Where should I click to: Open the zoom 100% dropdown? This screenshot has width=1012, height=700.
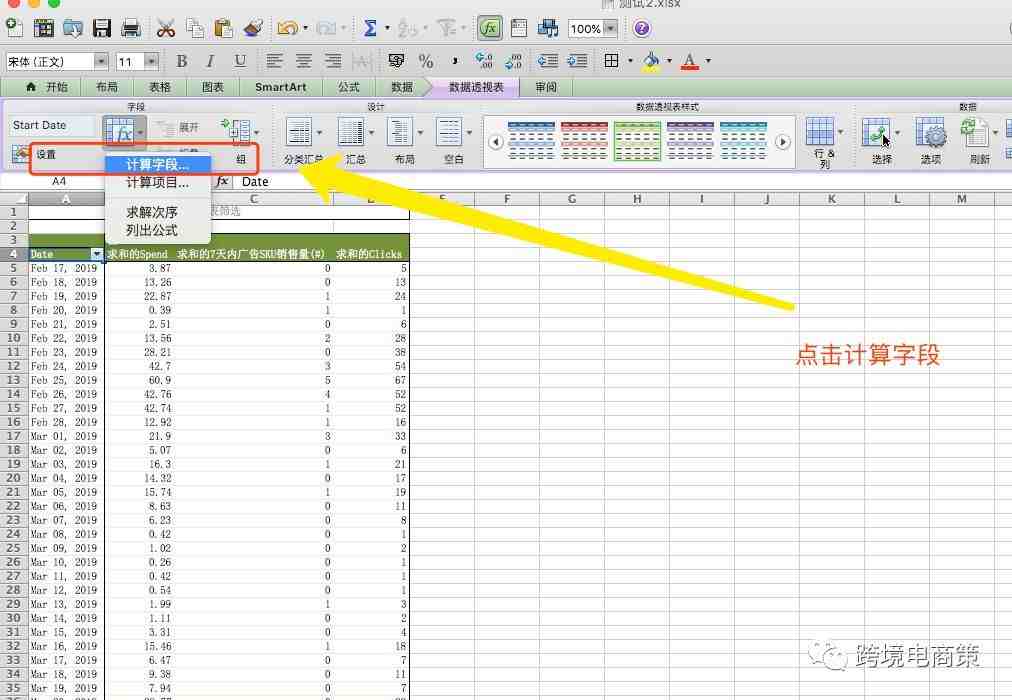pyautogui.click(x=611, y=28)
